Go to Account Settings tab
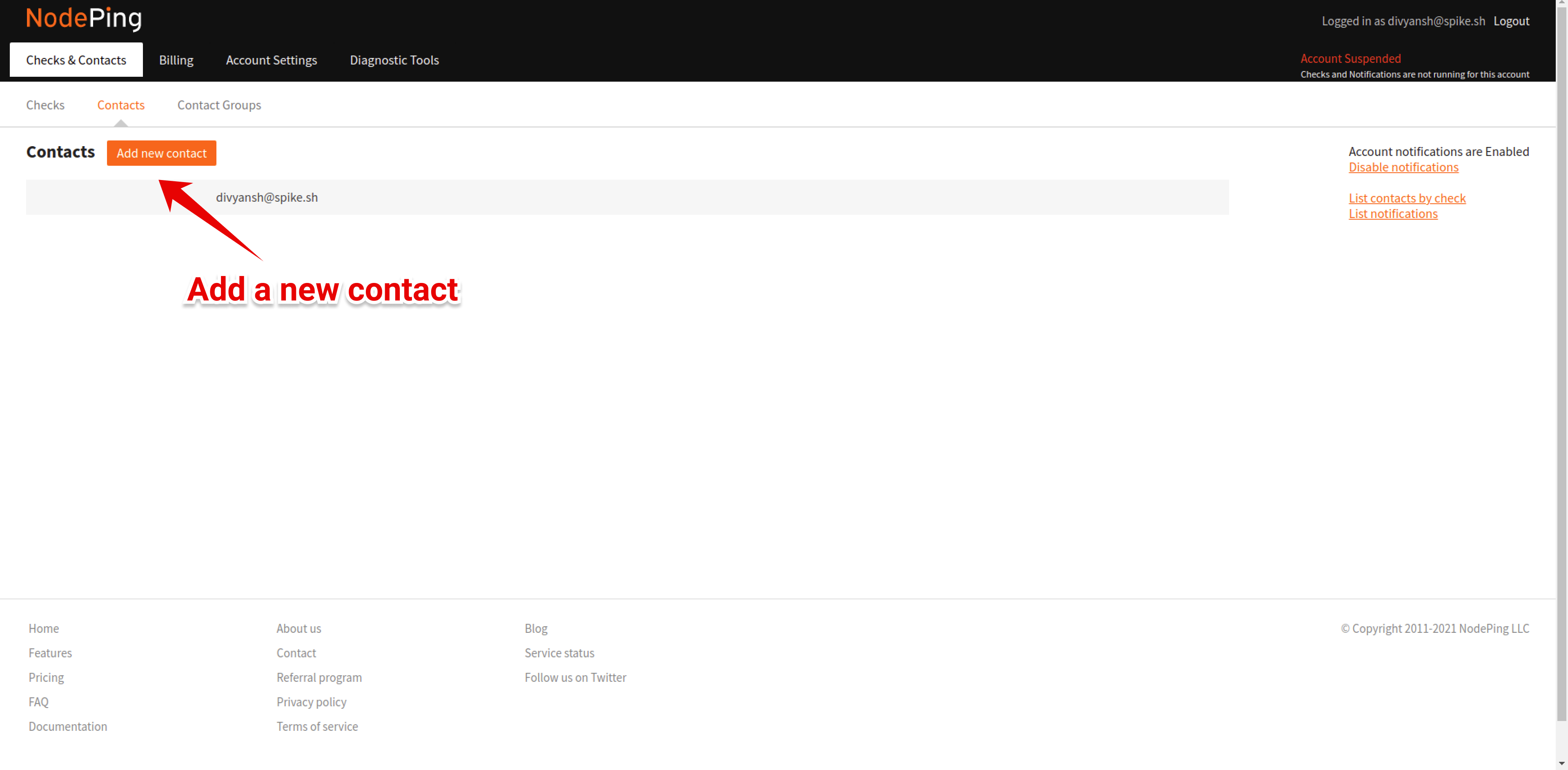 tap(272, 60)
